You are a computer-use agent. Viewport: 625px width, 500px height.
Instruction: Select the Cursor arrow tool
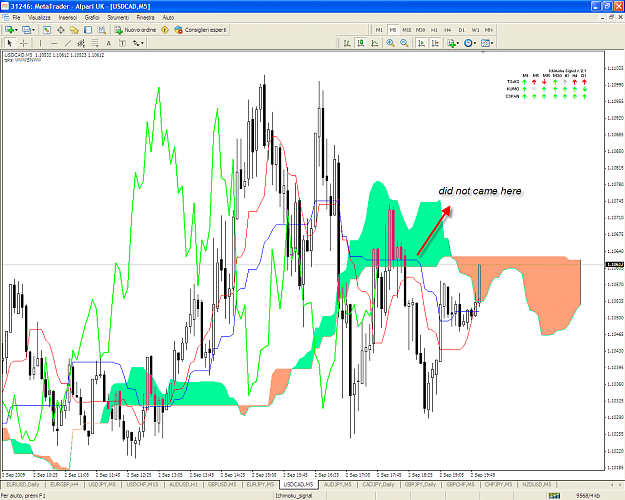coord(10,43)
